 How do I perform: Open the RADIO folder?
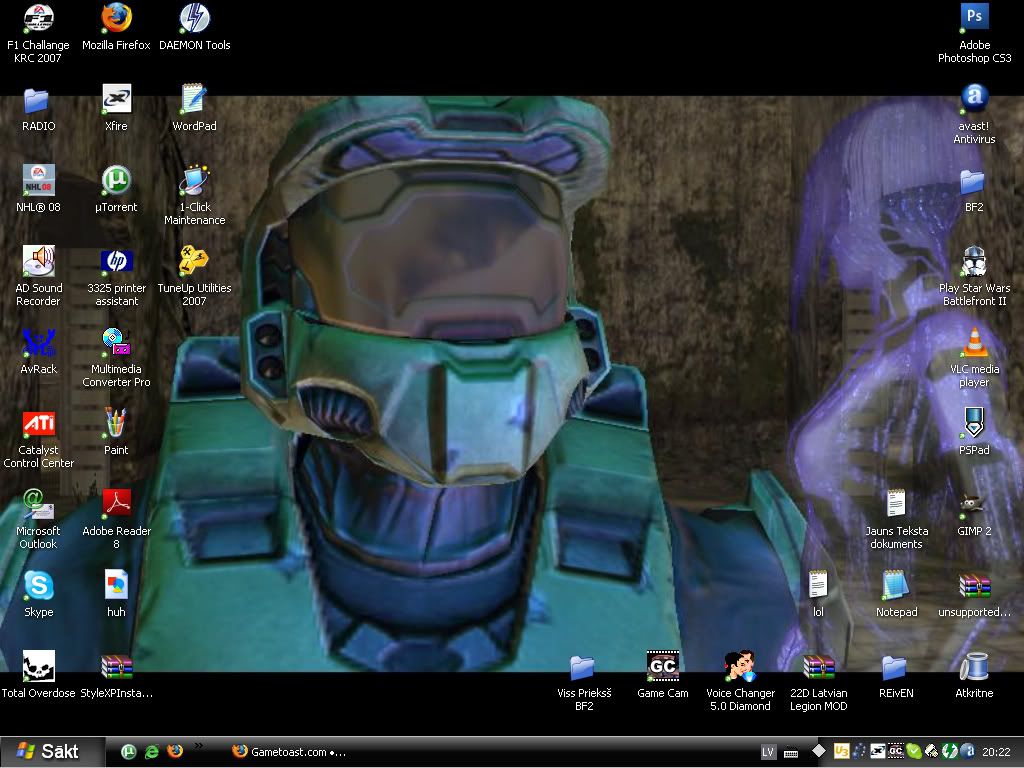coord(38,108)
